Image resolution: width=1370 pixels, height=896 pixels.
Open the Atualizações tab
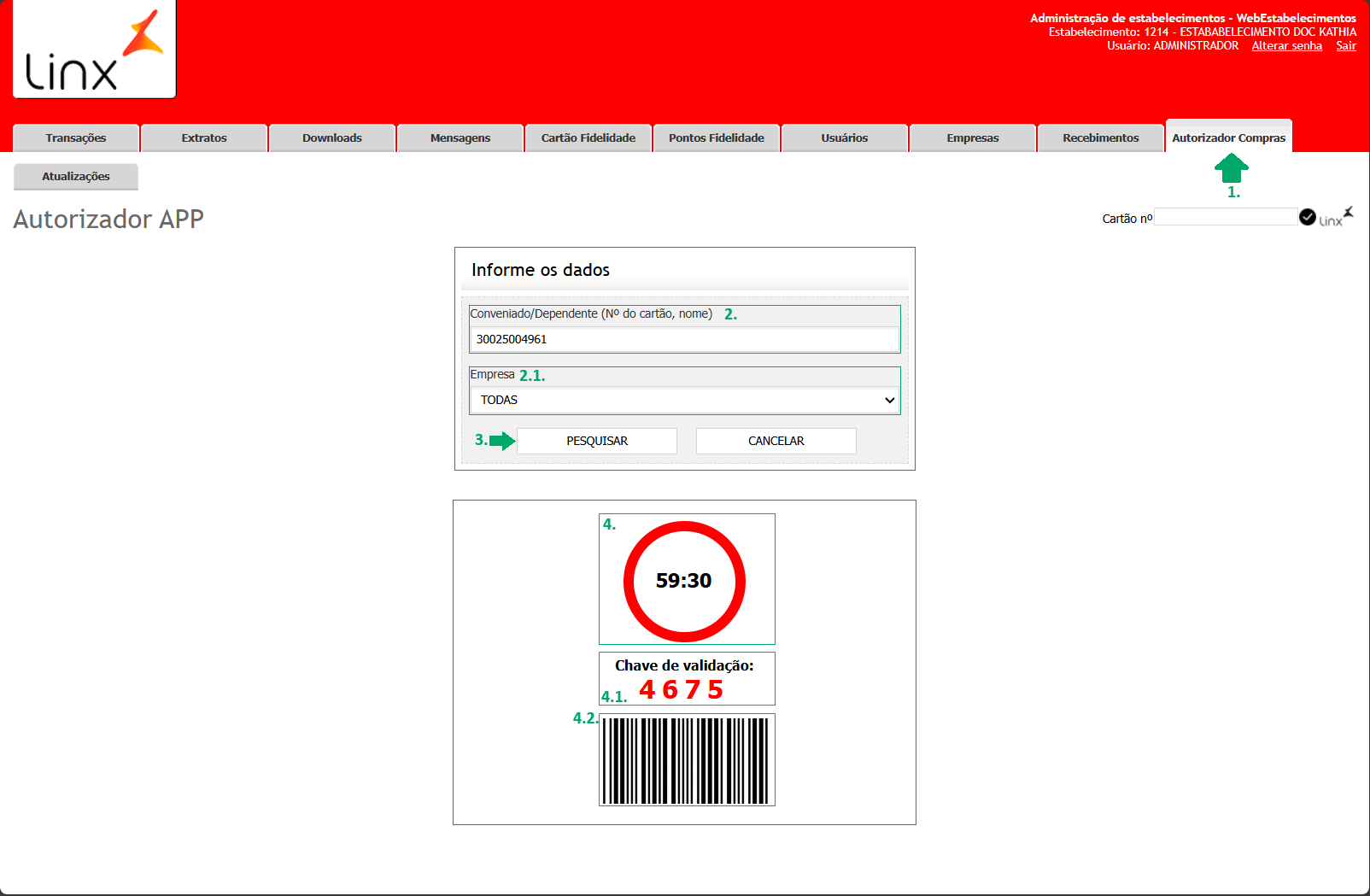(76, 176)
